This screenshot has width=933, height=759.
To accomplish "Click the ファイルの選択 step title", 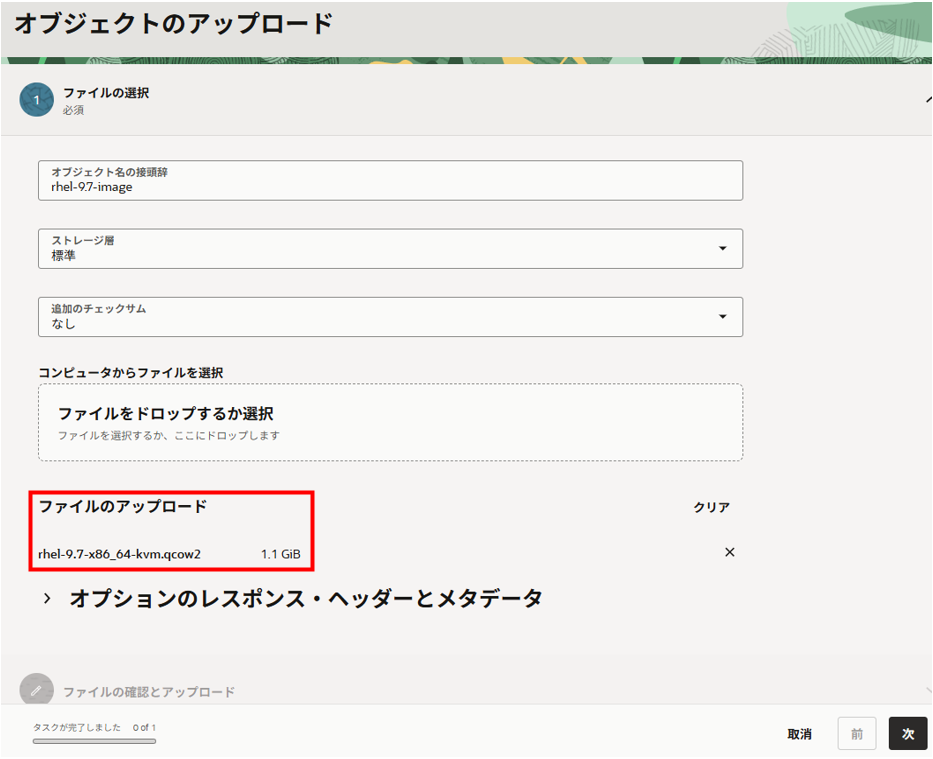I will [x=106, y=93].
